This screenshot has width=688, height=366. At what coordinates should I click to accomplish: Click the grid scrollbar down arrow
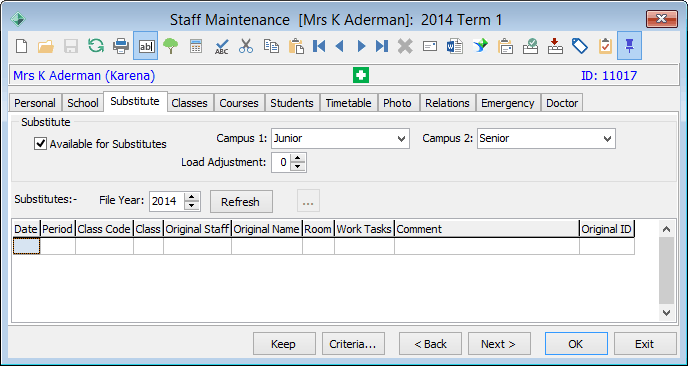pyautogui.click(x=666, y=313)
